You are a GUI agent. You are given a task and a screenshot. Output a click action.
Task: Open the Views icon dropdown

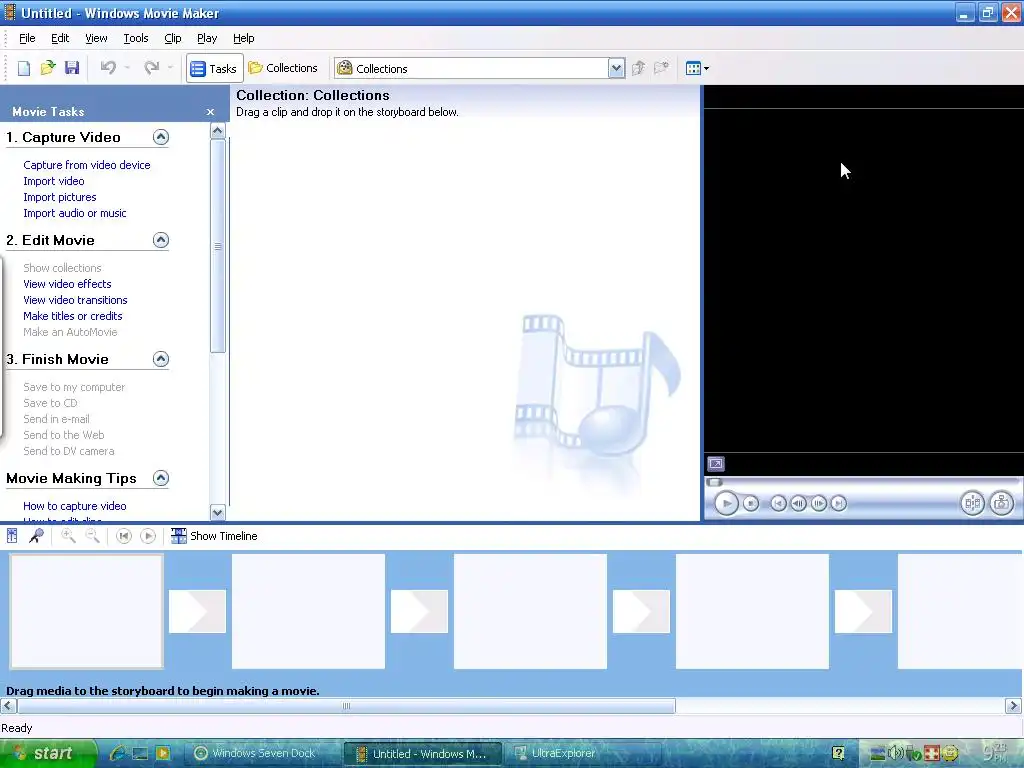(x=697, y=68)
